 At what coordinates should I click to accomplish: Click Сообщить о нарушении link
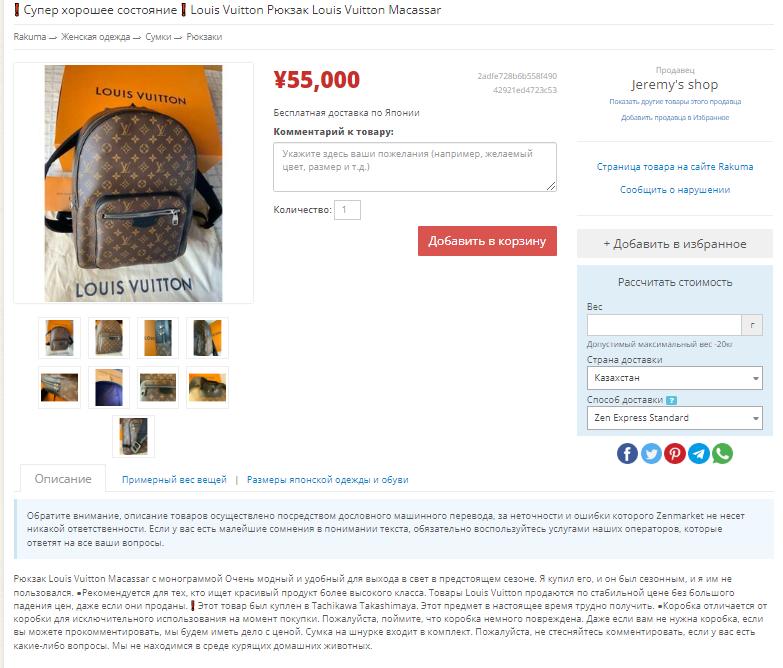coord(675,190)
